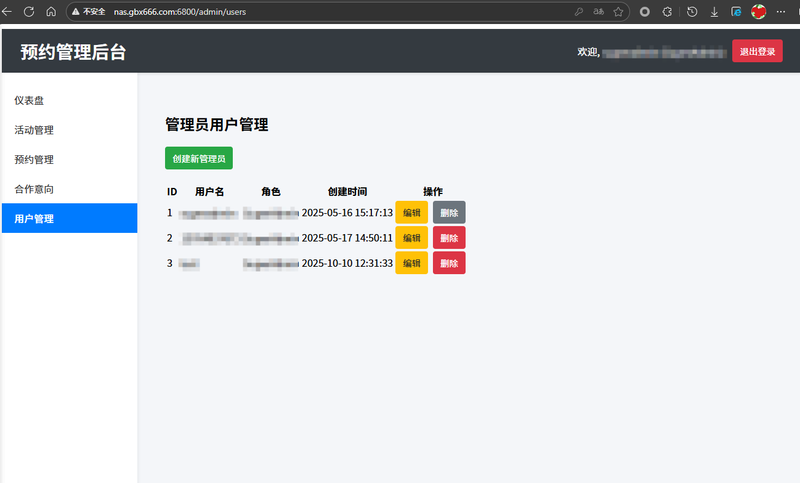Viewport: 800px width, 483px height.
Task: Click 创建新管理员 green button
Action: click(x=199, y=158)
